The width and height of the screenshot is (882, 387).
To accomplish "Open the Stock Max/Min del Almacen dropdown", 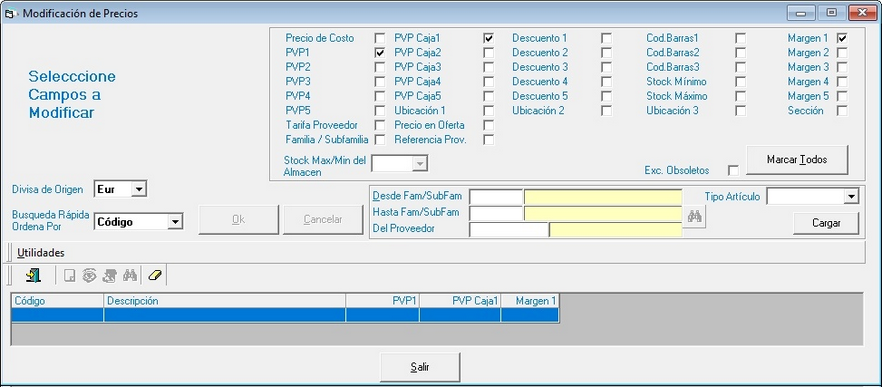I will pos(420,164).
